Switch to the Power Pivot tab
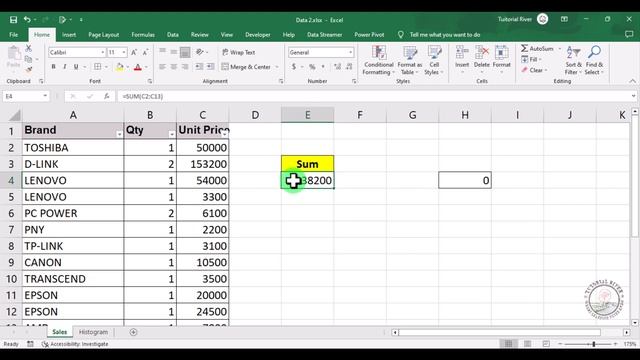This screenshot has width=640, height=360. (x=369, y=35)
